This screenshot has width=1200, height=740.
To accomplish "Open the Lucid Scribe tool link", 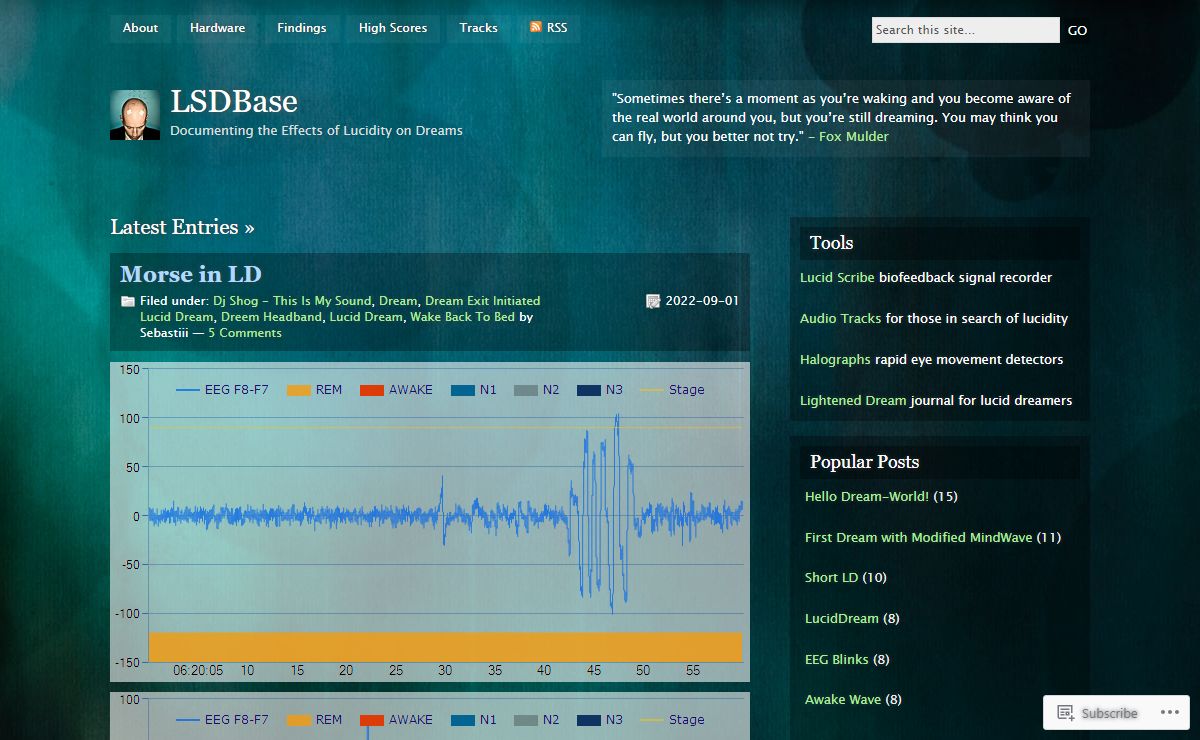I will coord(837,277).
